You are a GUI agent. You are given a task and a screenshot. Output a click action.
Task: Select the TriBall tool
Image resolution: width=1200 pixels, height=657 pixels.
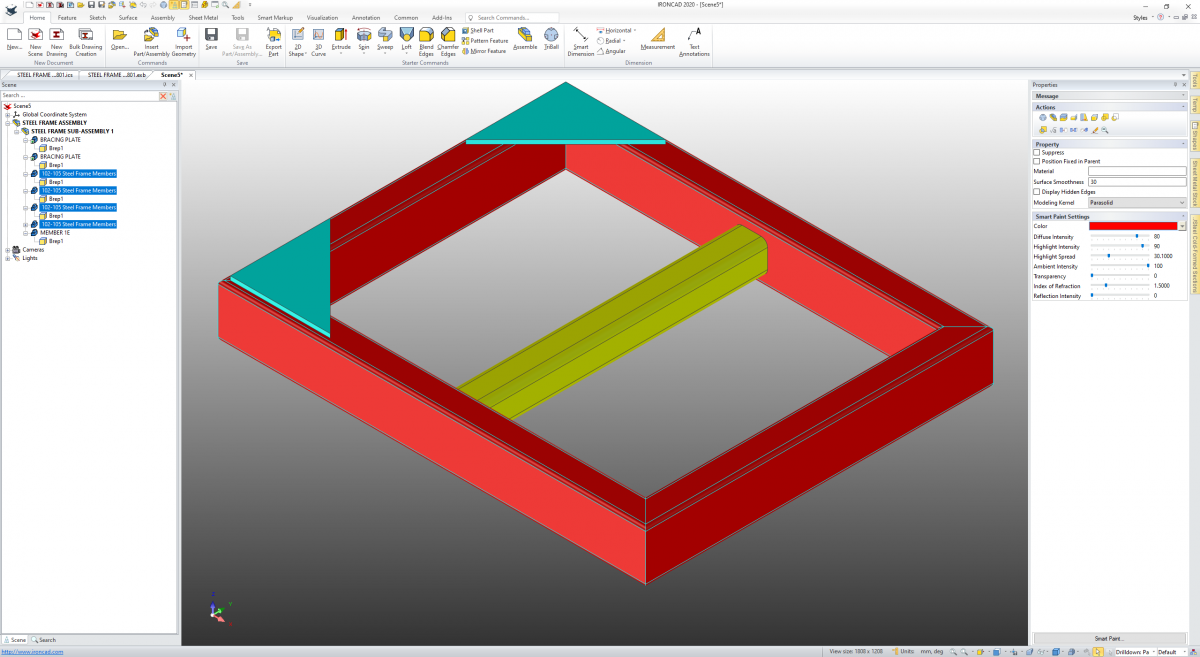tap(552, 39)
